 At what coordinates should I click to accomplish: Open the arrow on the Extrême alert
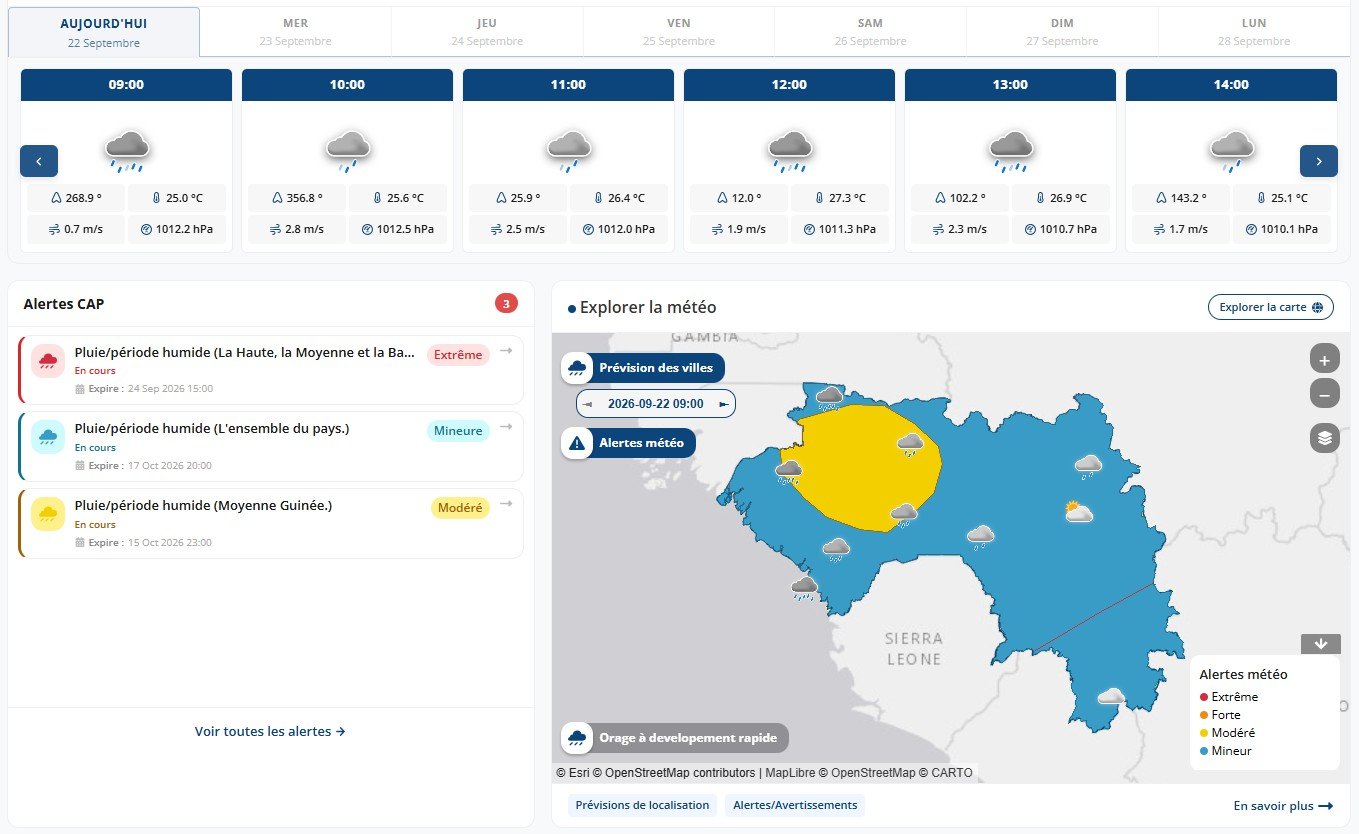point(506,350)
